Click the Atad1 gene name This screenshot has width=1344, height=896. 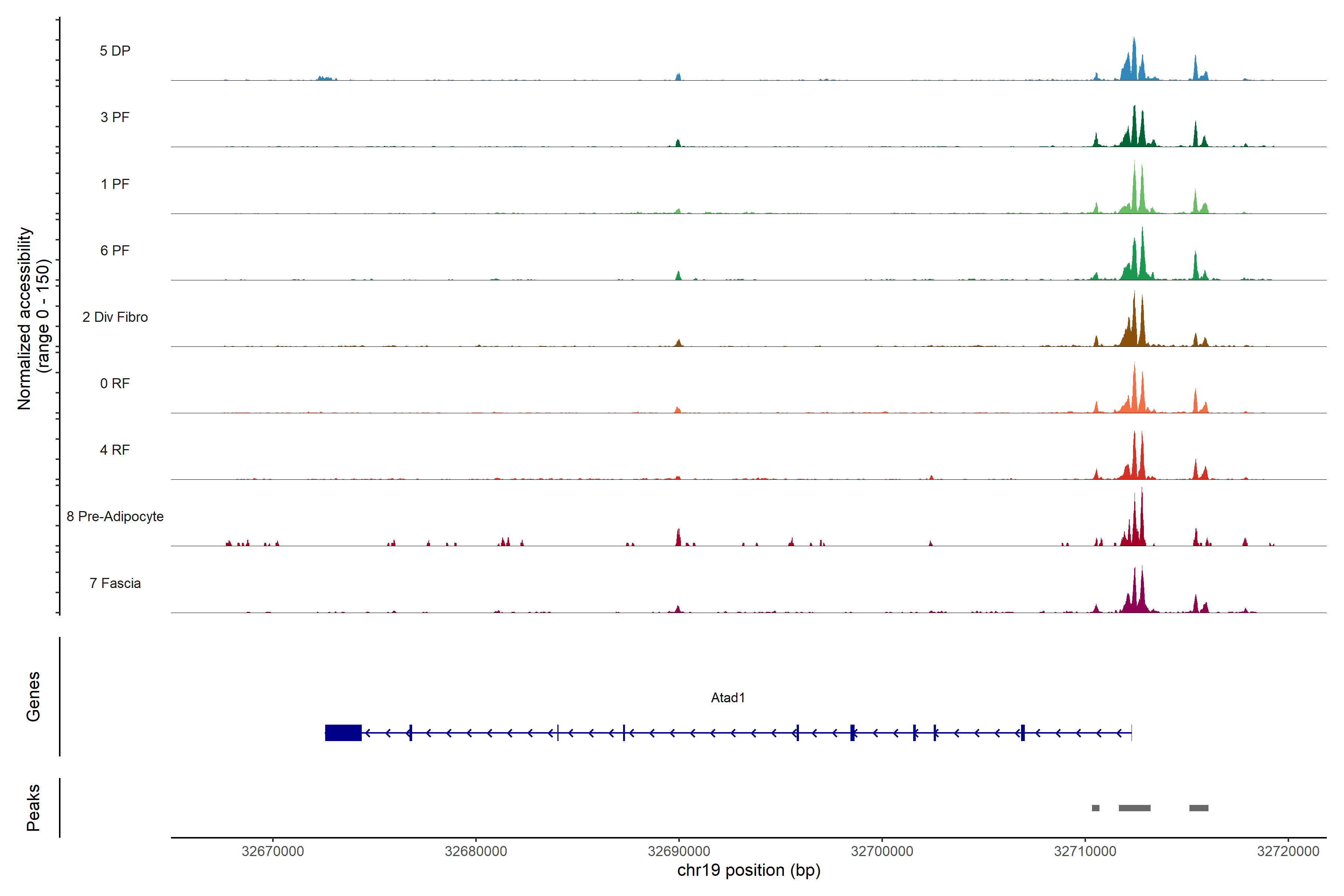727,698
